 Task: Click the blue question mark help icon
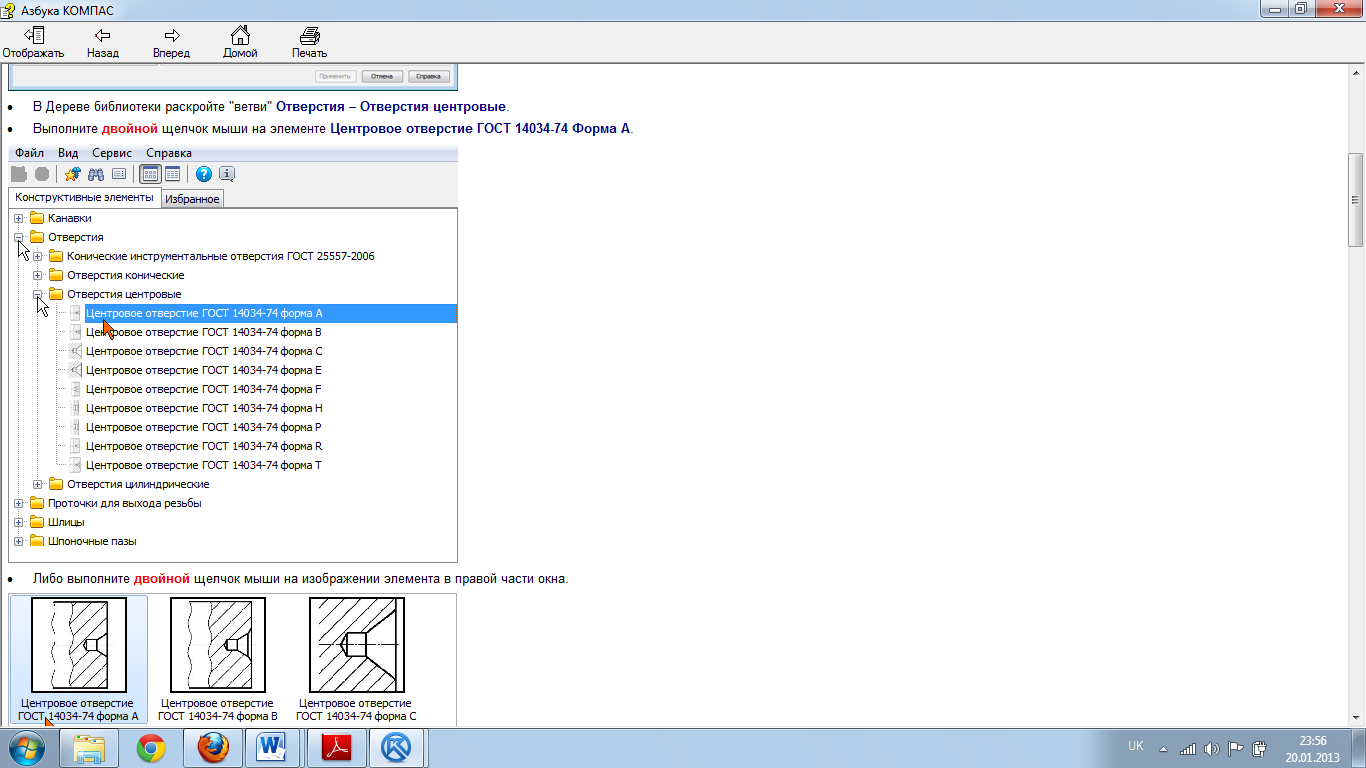pyautogui.click(x=204, y=174)
